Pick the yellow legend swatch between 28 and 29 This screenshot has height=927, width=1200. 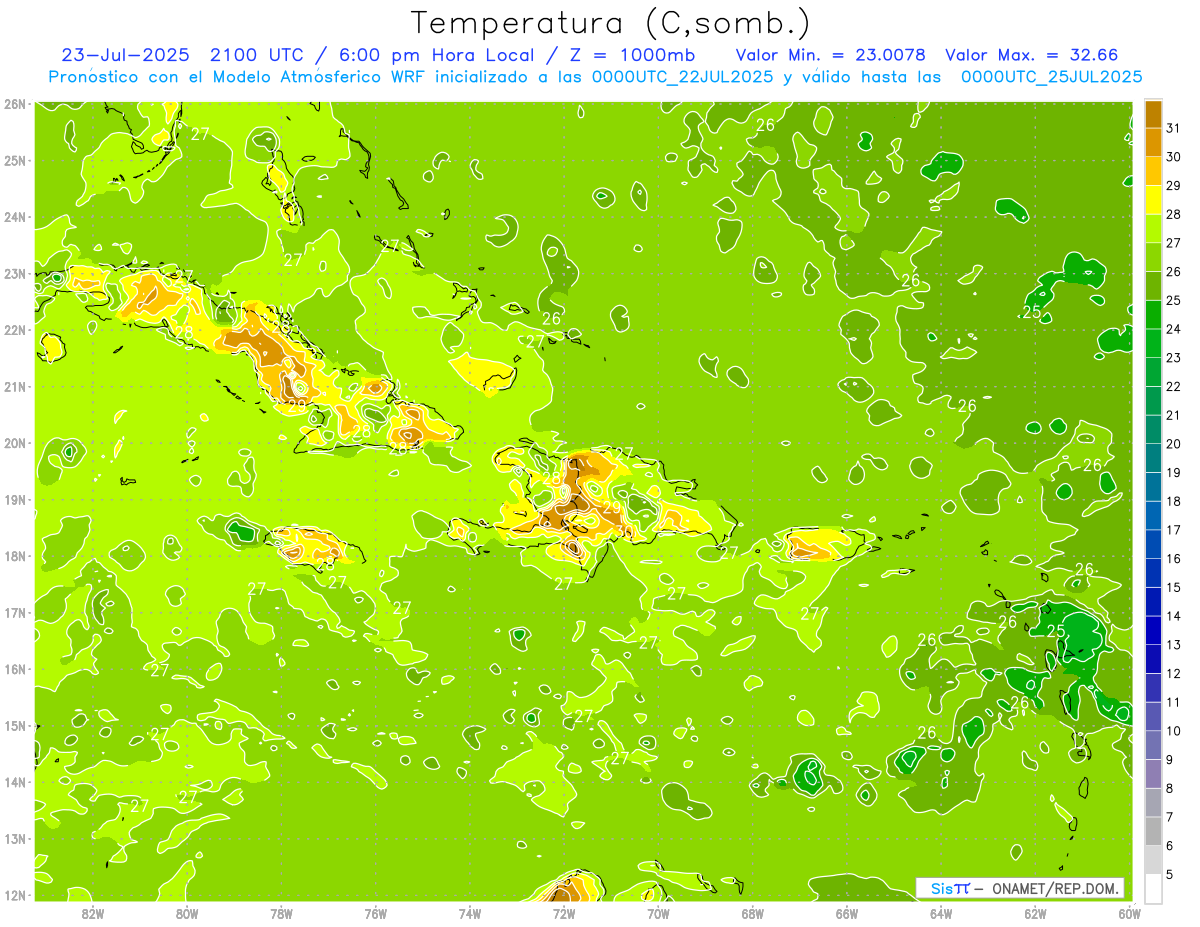click(1153, 199)
